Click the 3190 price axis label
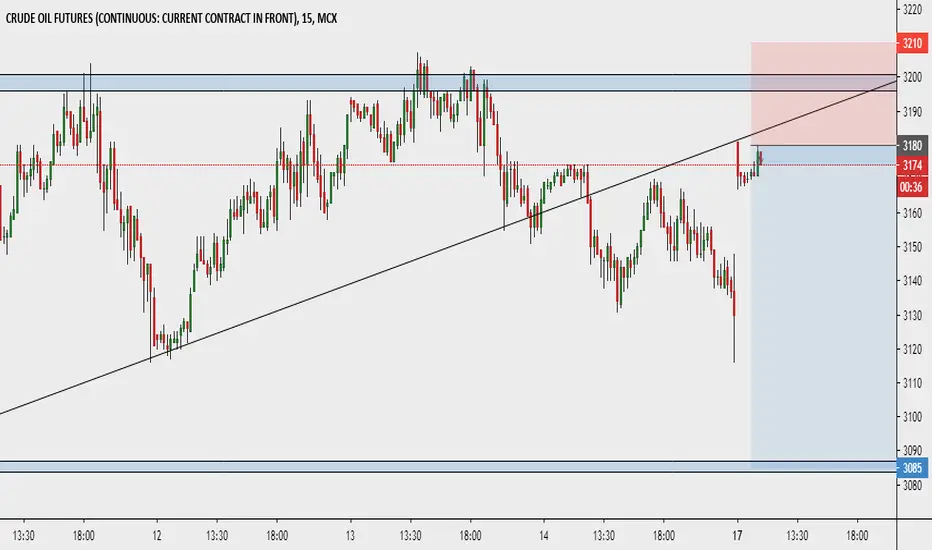932x550 pixels. click(x=912, y=112)
